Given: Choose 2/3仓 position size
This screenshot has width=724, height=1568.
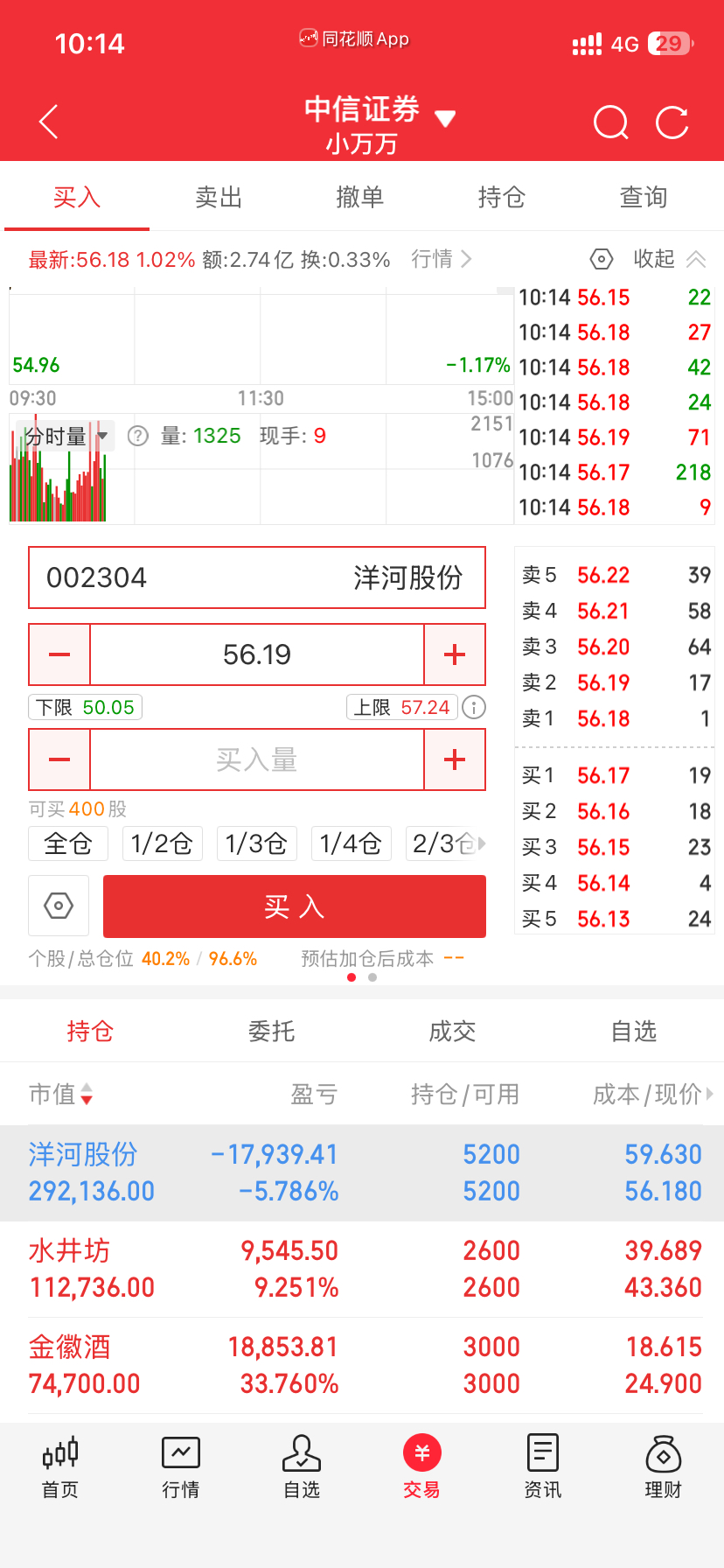Looking at the screenshot, I should [442, 843].
